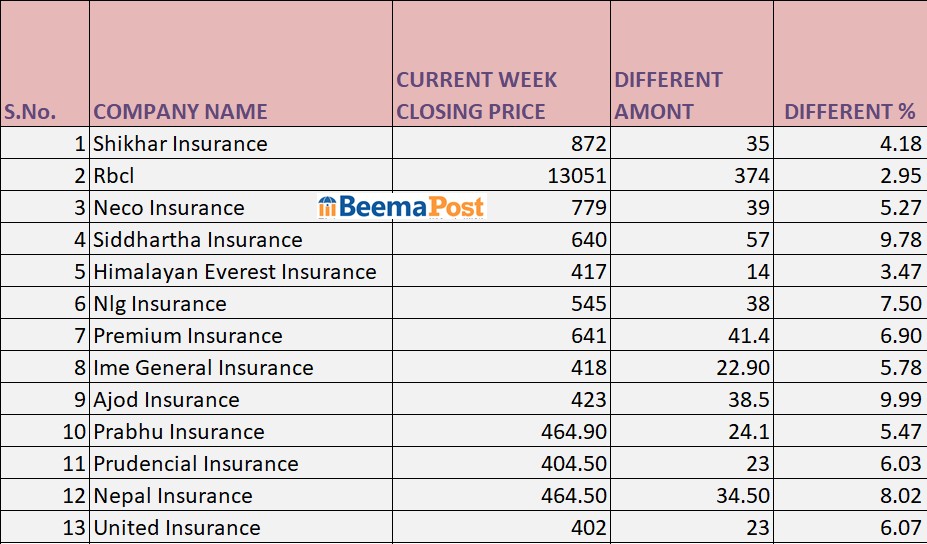
Task: Click the BeemaPost logo icon
Action: tap(328, 207)
